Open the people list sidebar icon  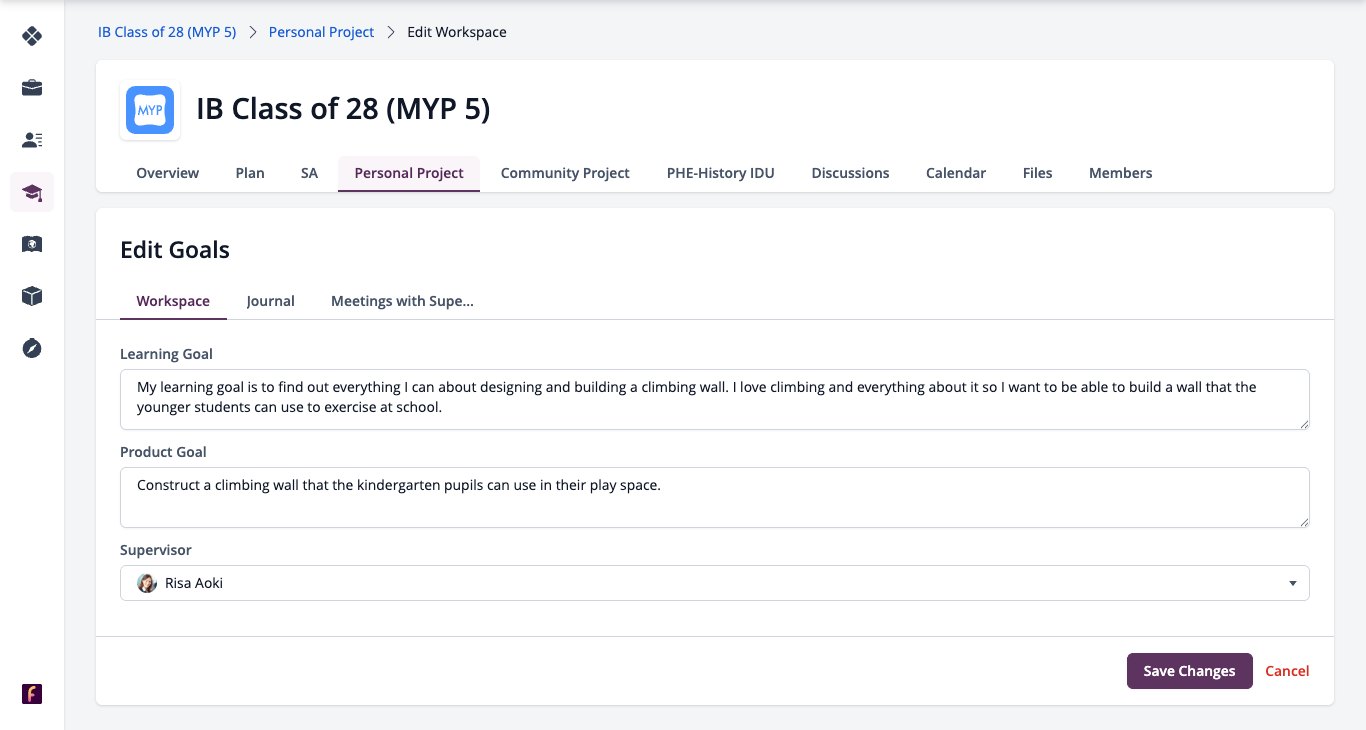pyautogui.click(x=32, y=140)
